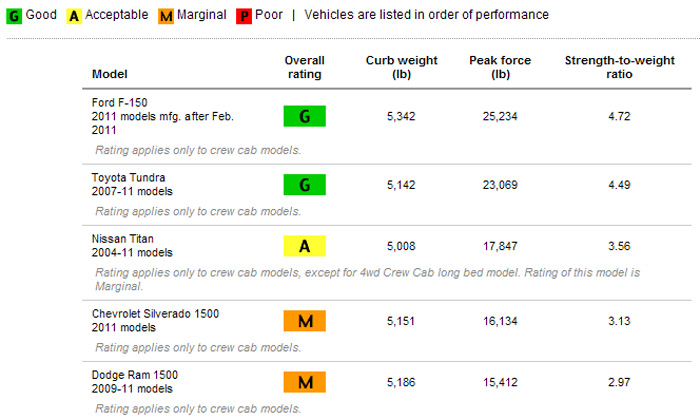Click the red Poor legend icon

point(244,17)
